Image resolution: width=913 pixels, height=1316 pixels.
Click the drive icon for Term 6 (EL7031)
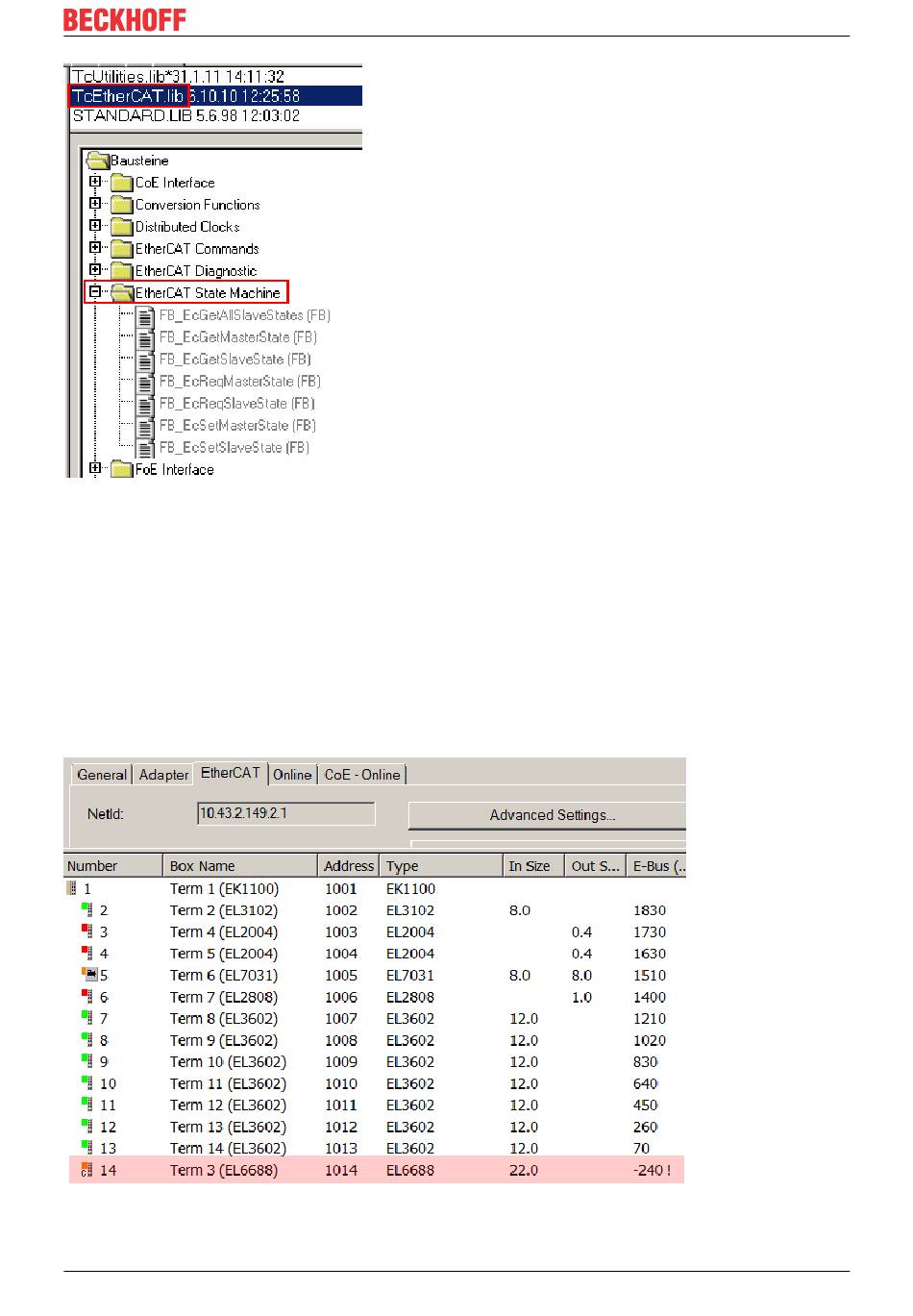89,975
